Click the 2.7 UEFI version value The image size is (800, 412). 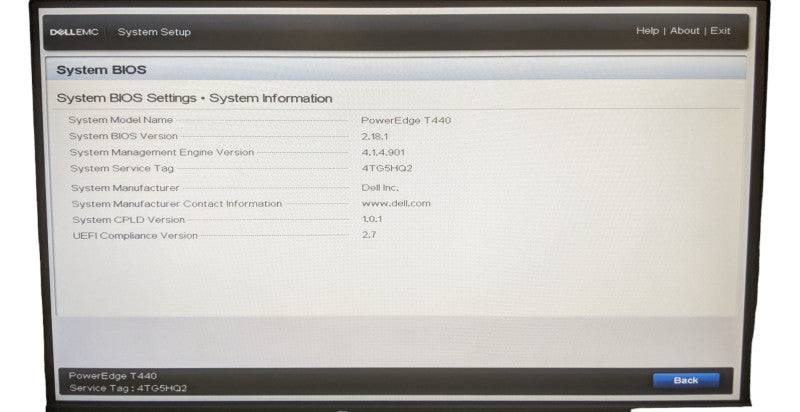pyautogui.click(x=369, y=235)
